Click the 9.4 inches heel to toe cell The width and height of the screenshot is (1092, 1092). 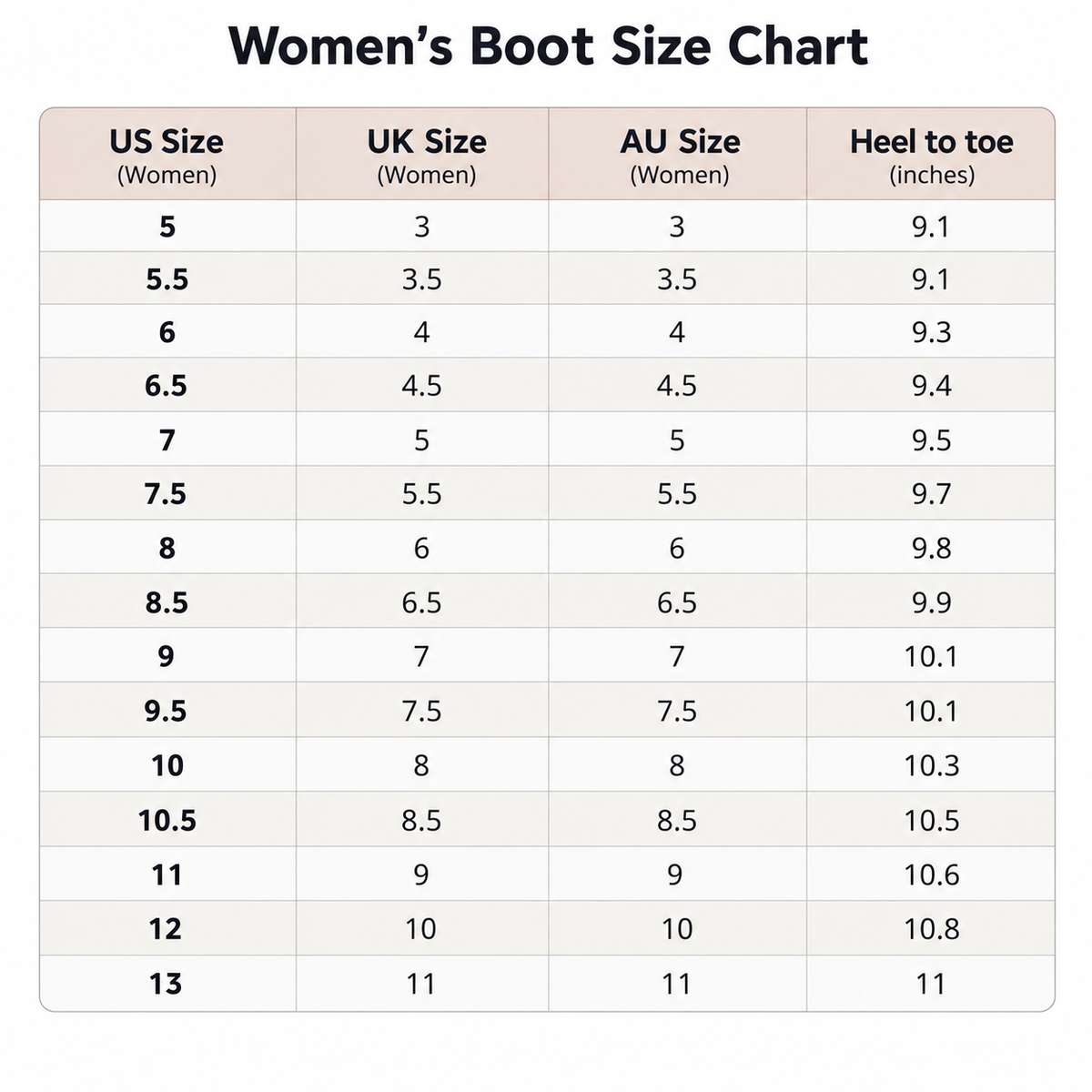pos(931,386)
